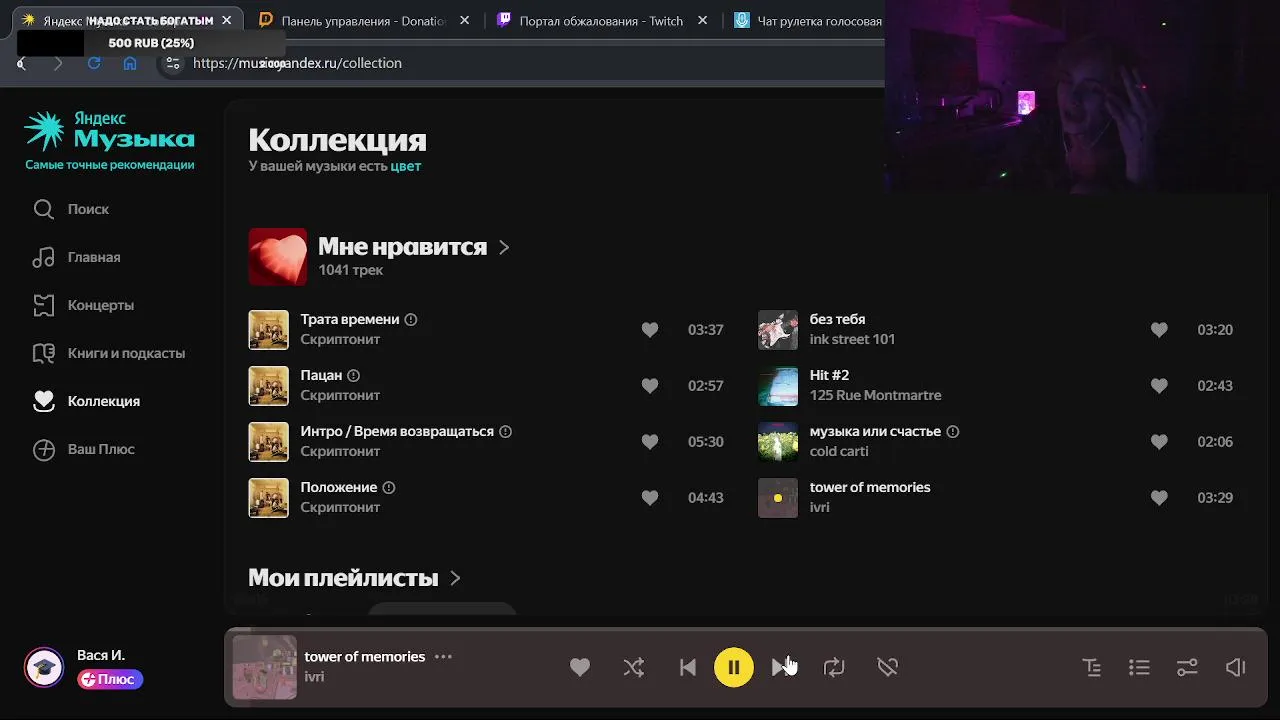Open playback settings sliders icon

click(x=1187, y=667)
